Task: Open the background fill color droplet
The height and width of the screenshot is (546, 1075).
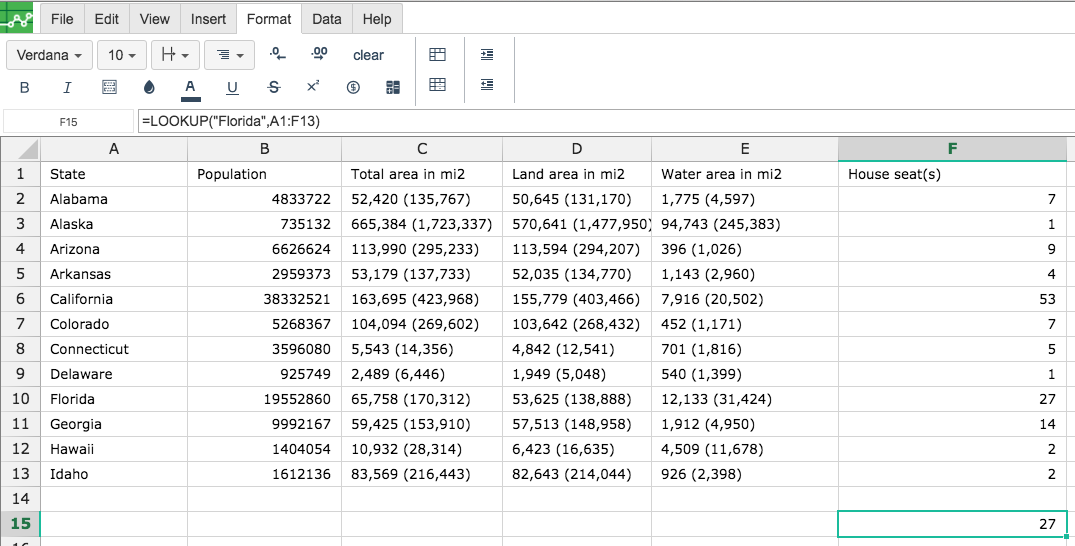Action: click(149, 88)
